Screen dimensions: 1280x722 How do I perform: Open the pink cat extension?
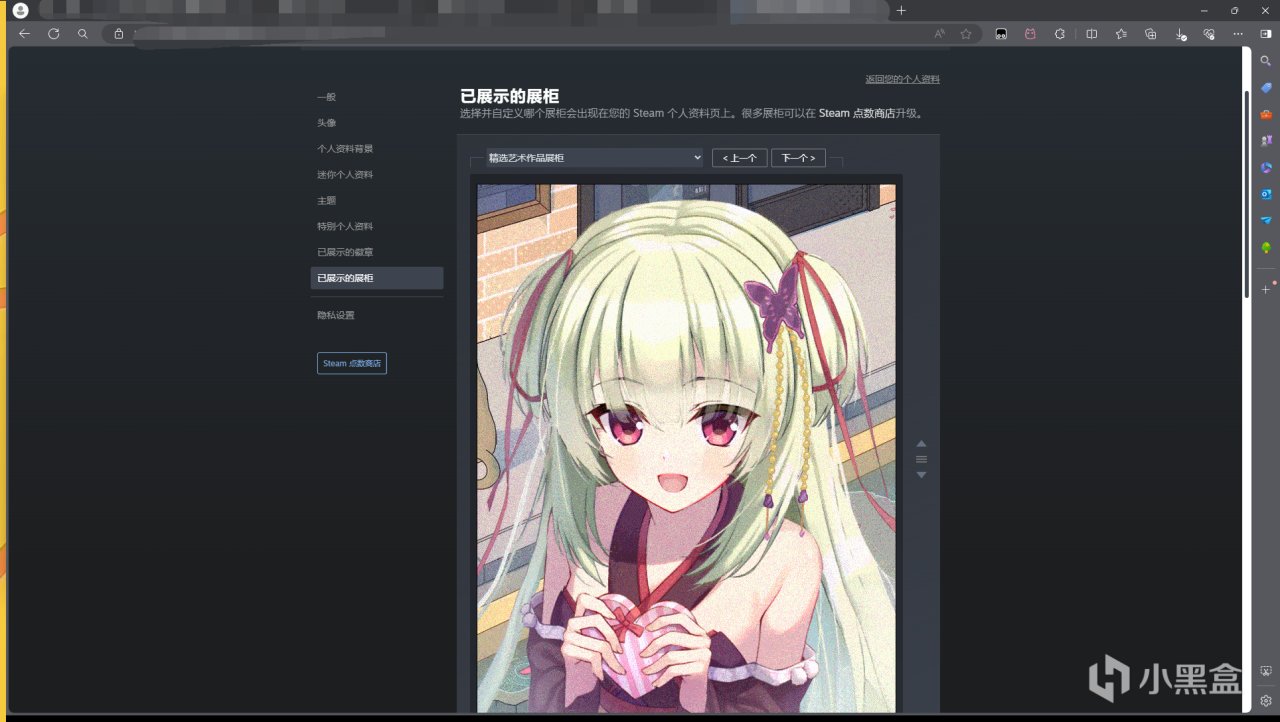[x=1030, y=34]
